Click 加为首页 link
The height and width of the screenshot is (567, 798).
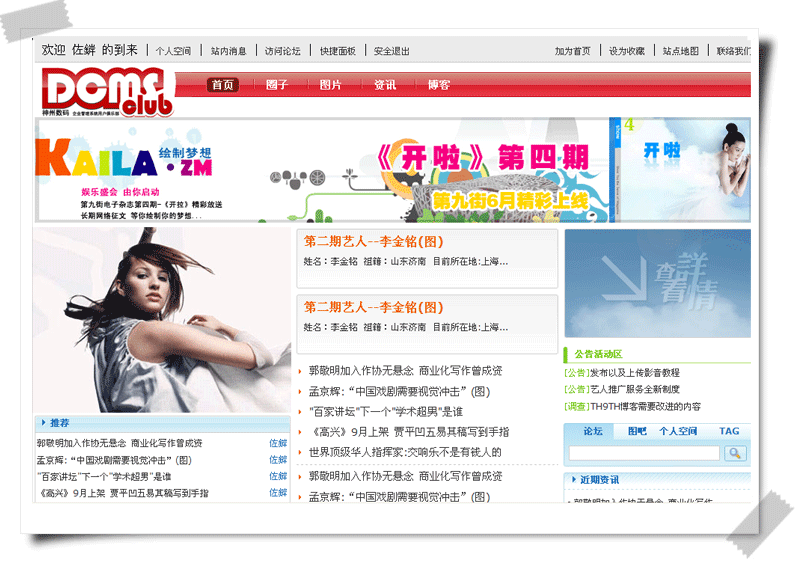[573, 51]
